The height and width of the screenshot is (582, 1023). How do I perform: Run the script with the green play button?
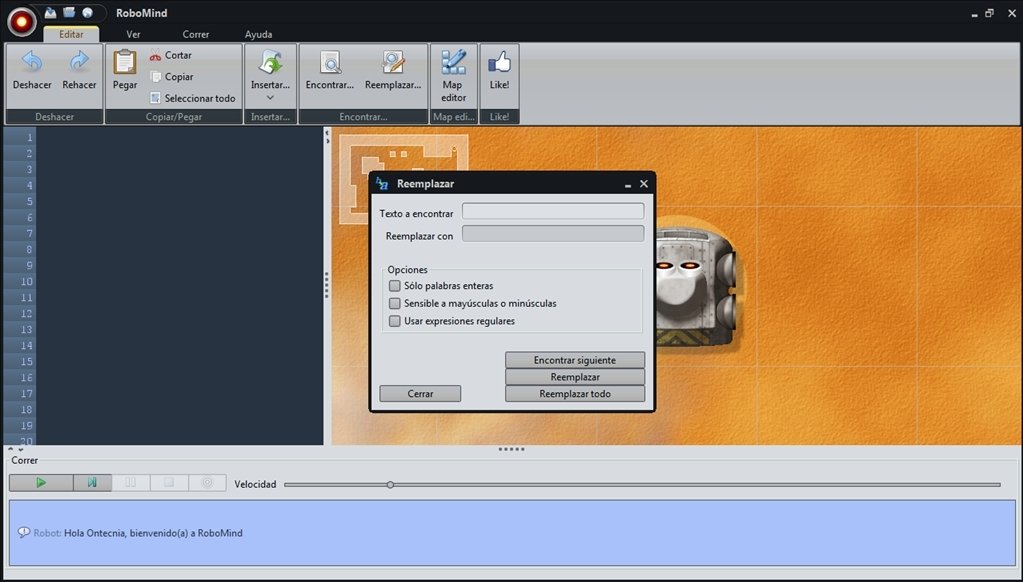pyautogui.click(x=41, y=483)
